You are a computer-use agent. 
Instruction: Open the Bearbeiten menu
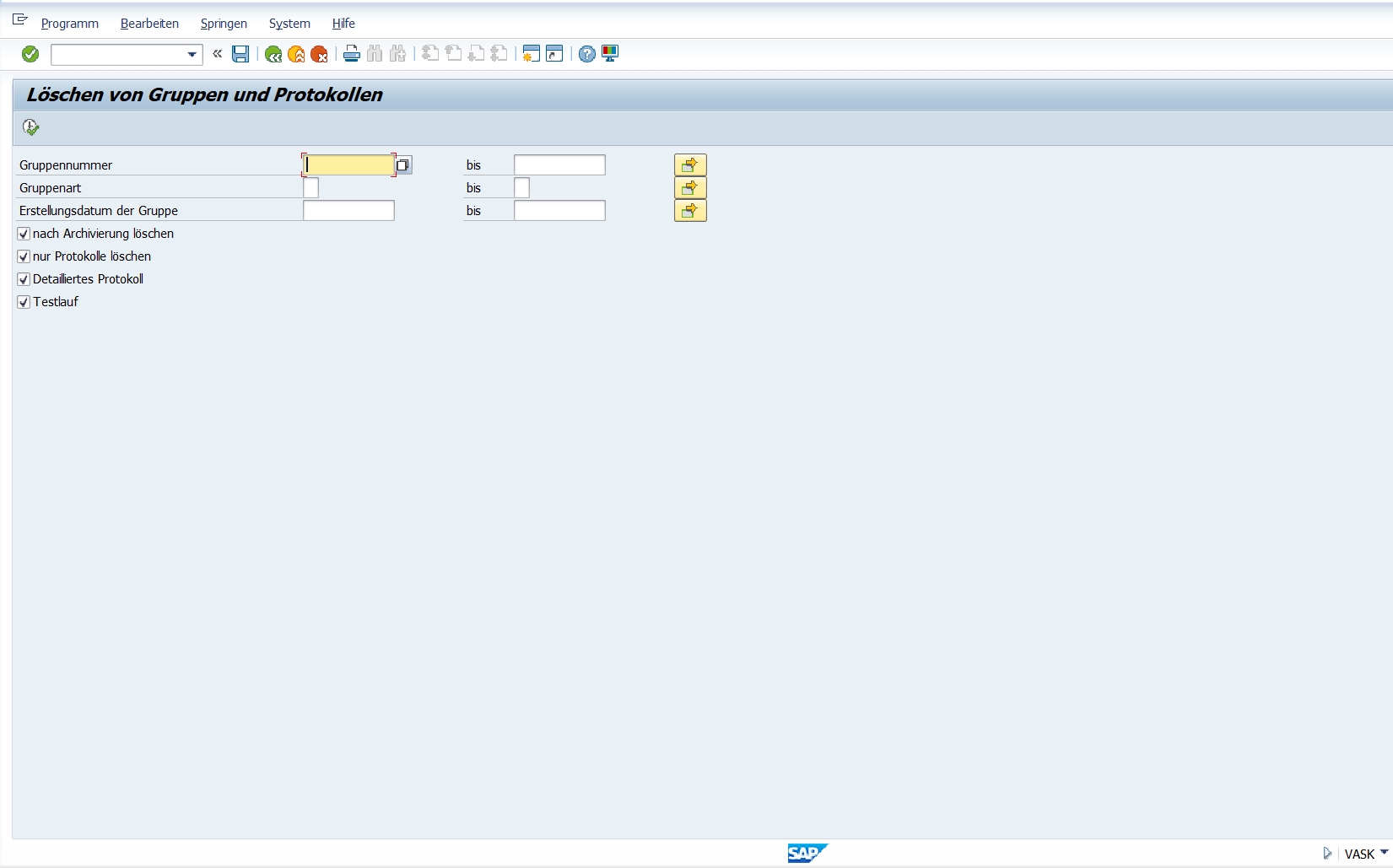point(149,24)
